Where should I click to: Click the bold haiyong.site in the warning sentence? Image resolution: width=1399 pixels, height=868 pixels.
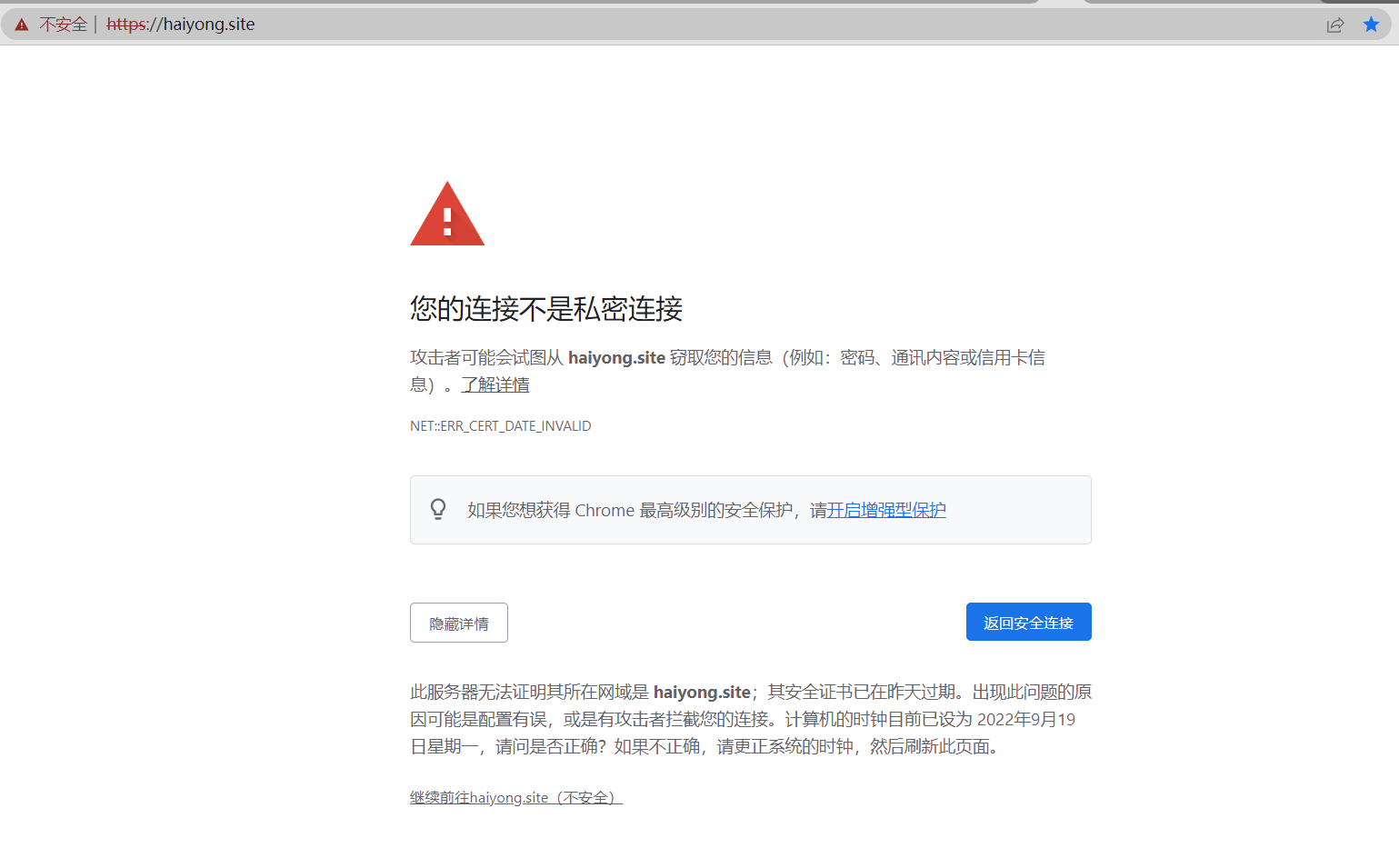coord(617,357)
